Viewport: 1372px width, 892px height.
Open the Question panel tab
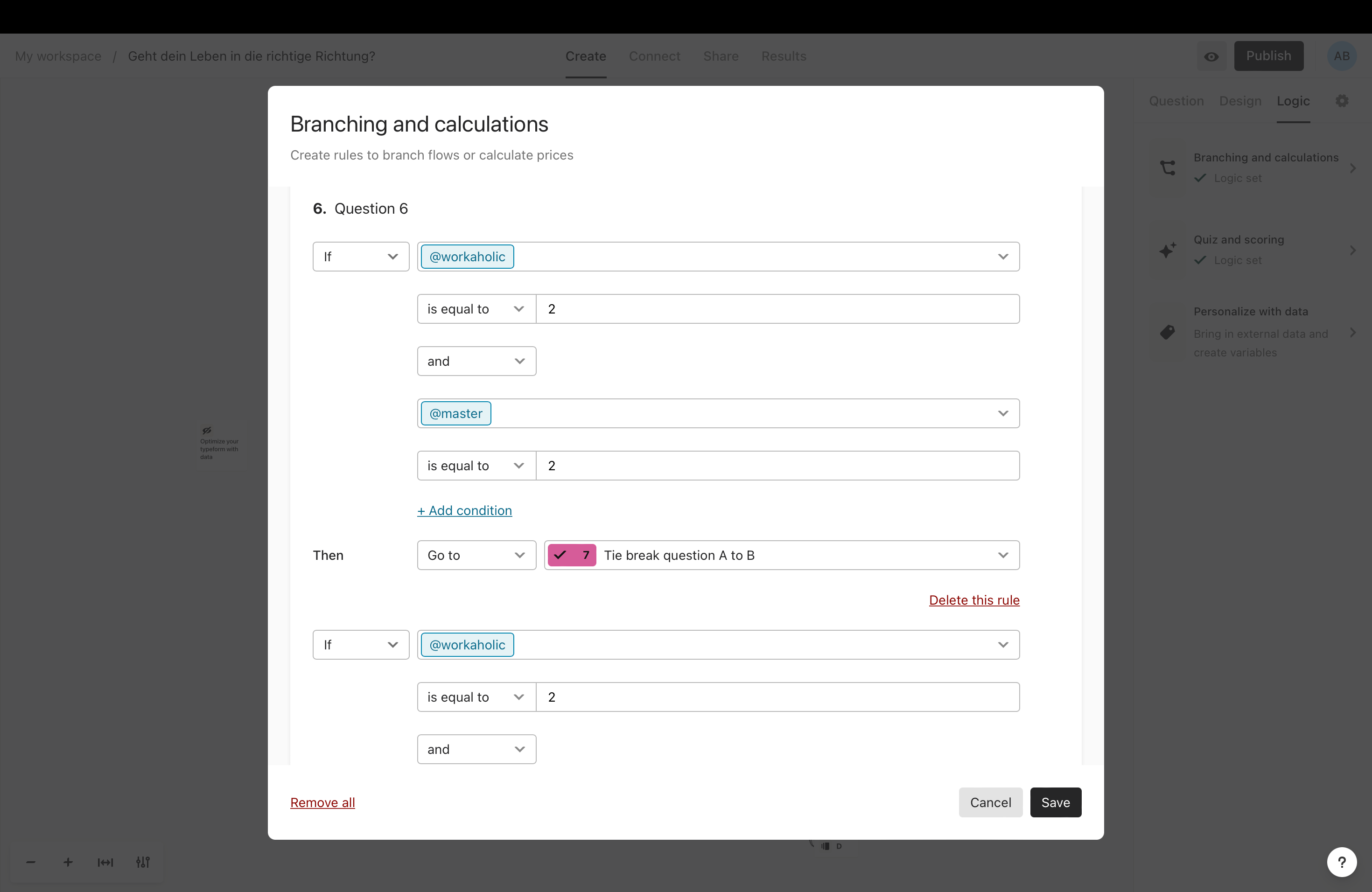click(x=1176, y=101)
